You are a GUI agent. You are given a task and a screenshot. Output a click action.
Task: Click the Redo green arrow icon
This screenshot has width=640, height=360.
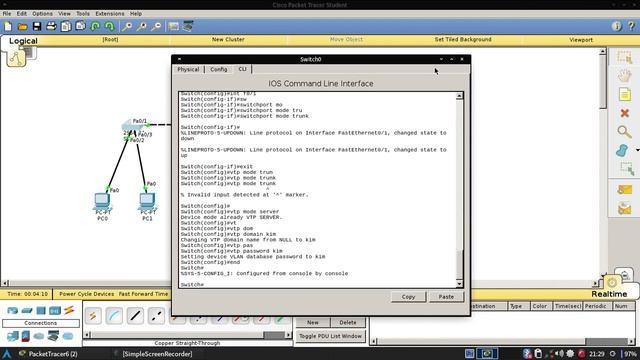click(x=109, y=27)
